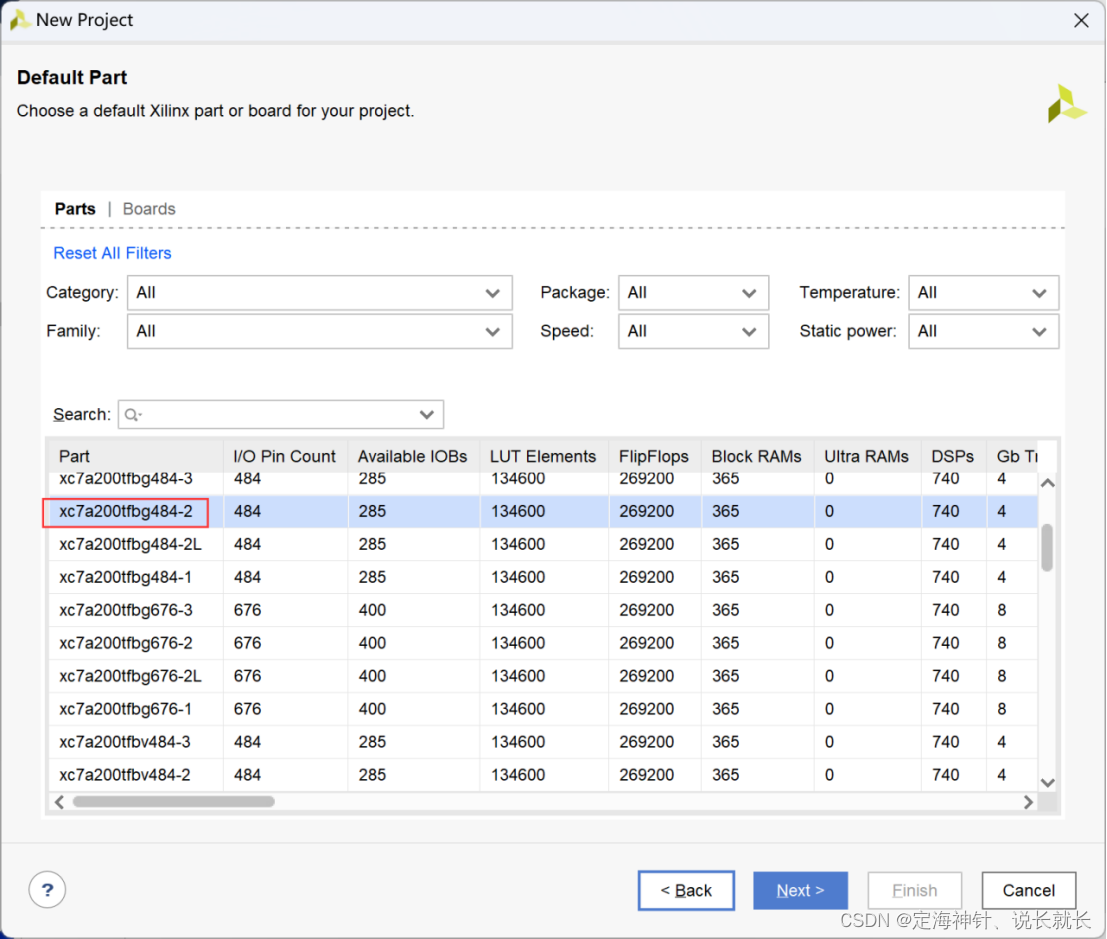This screenshot has width=1107, height=939.
Task: Open the Temperature dropdown
Action: tap(983, 293)
